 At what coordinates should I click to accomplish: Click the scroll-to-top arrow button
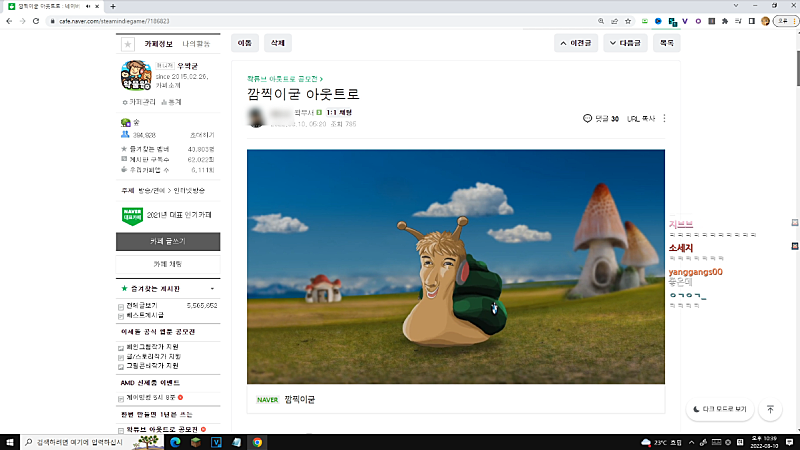(769, 409)
